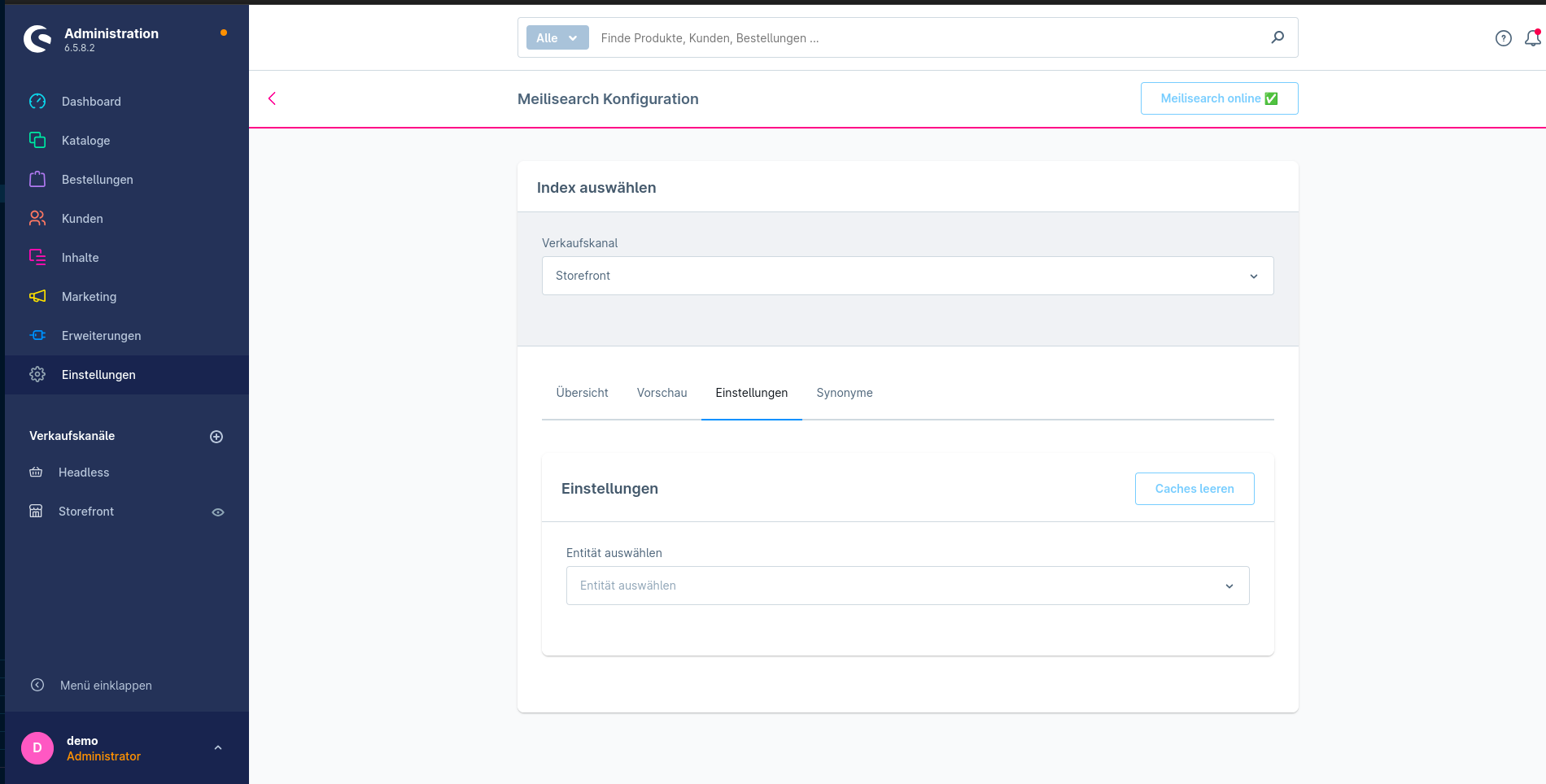1546x784 pixels.
Task: Open the Verkaufskanal Storefront dropdown
Action: point(908,276)
